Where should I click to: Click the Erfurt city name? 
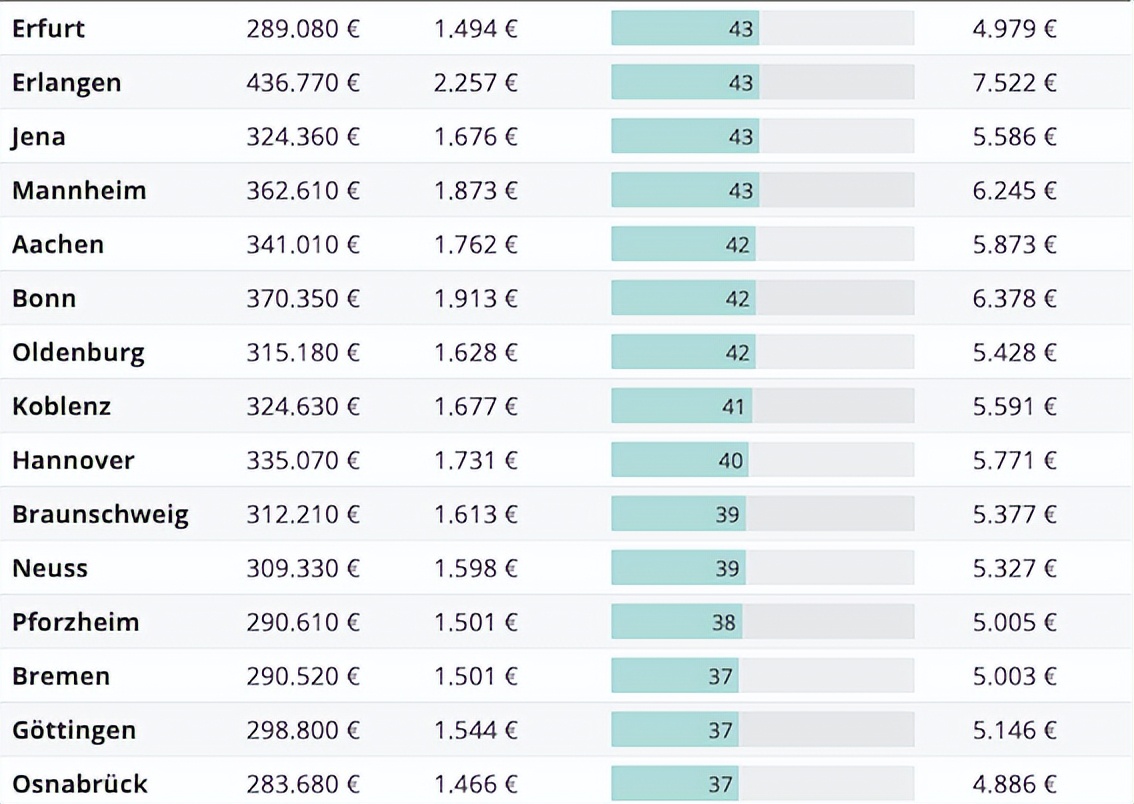[x=48, y=28]
